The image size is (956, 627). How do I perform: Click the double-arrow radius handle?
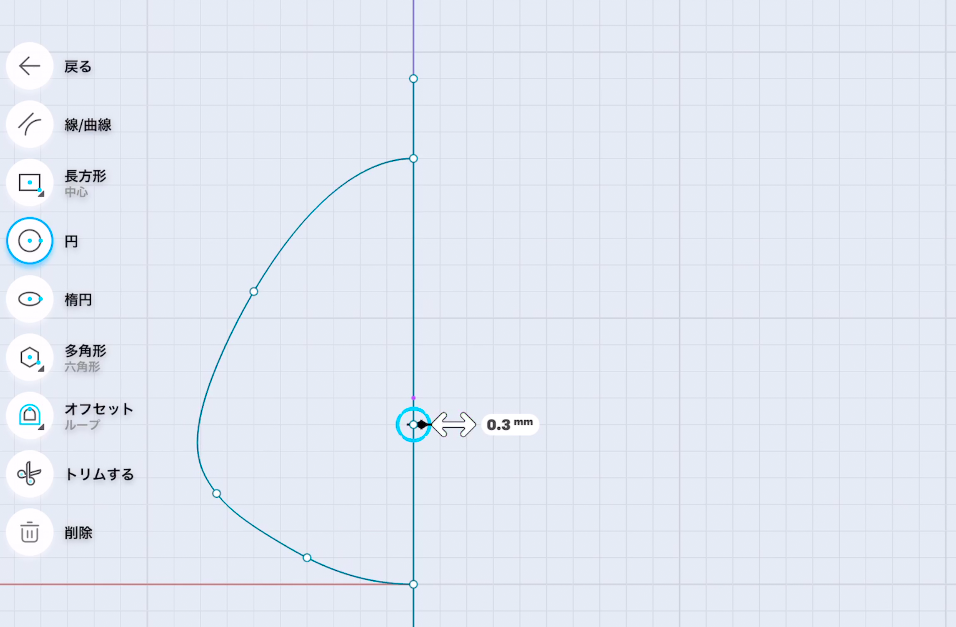(454, 425)
